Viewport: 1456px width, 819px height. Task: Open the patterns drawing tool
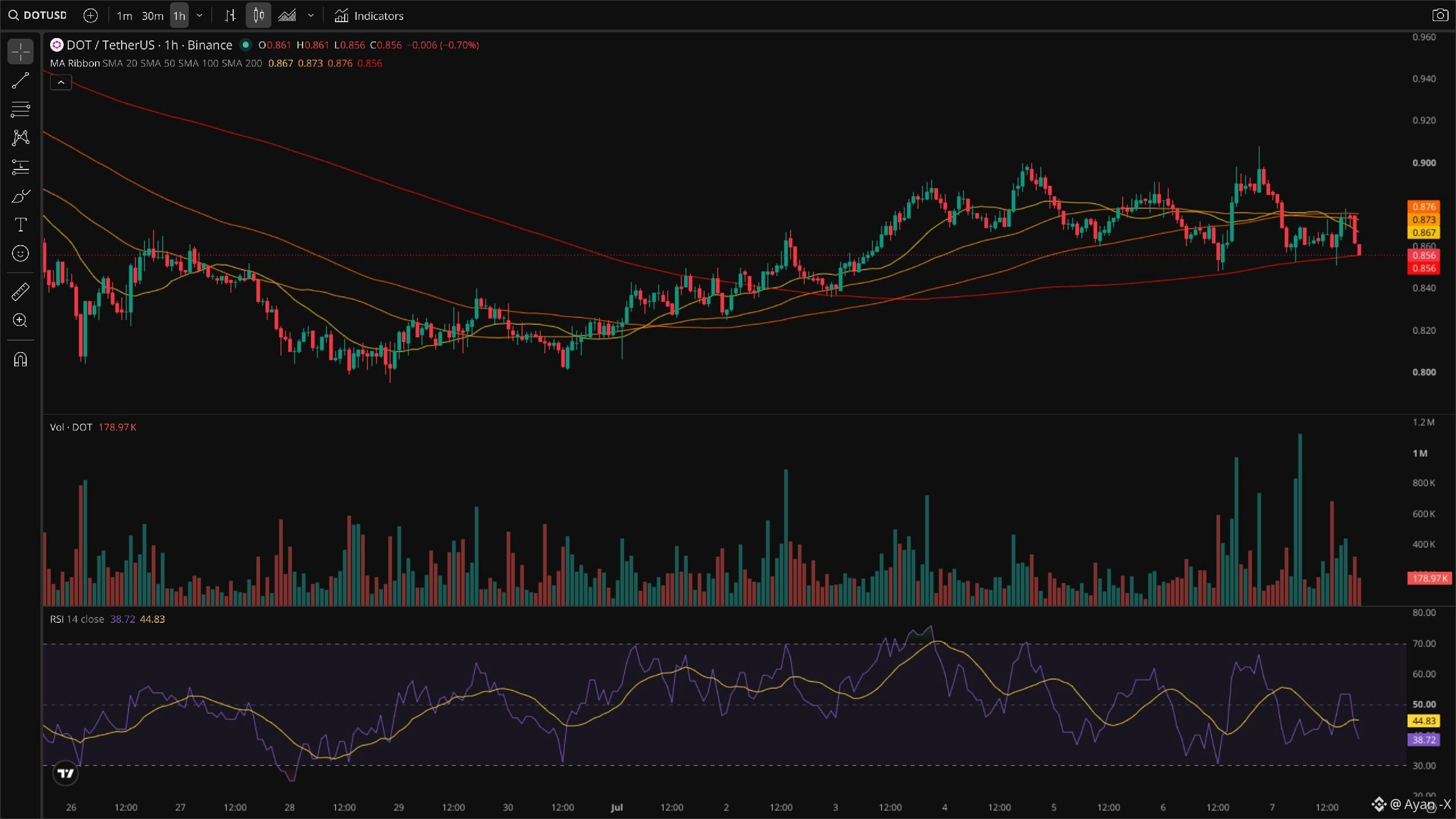(20, 138)
